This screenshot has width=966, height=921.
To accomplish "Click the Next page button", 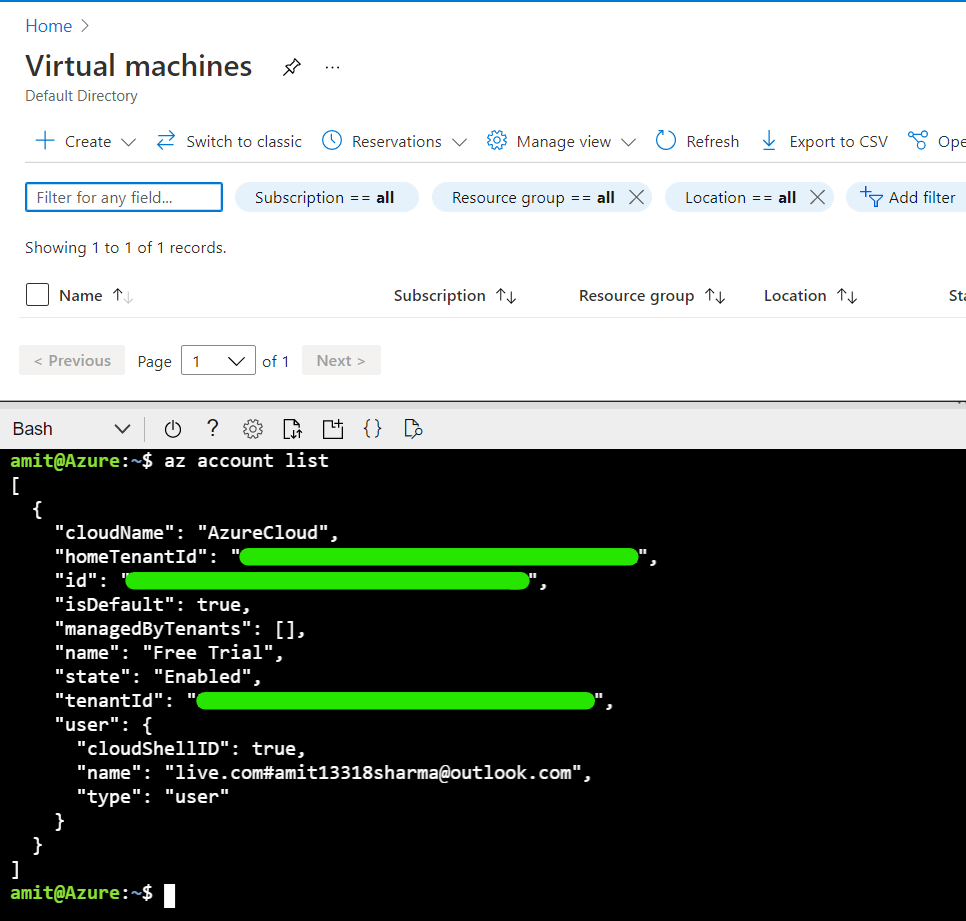I will pyautogui.click(x=341, y=360).
